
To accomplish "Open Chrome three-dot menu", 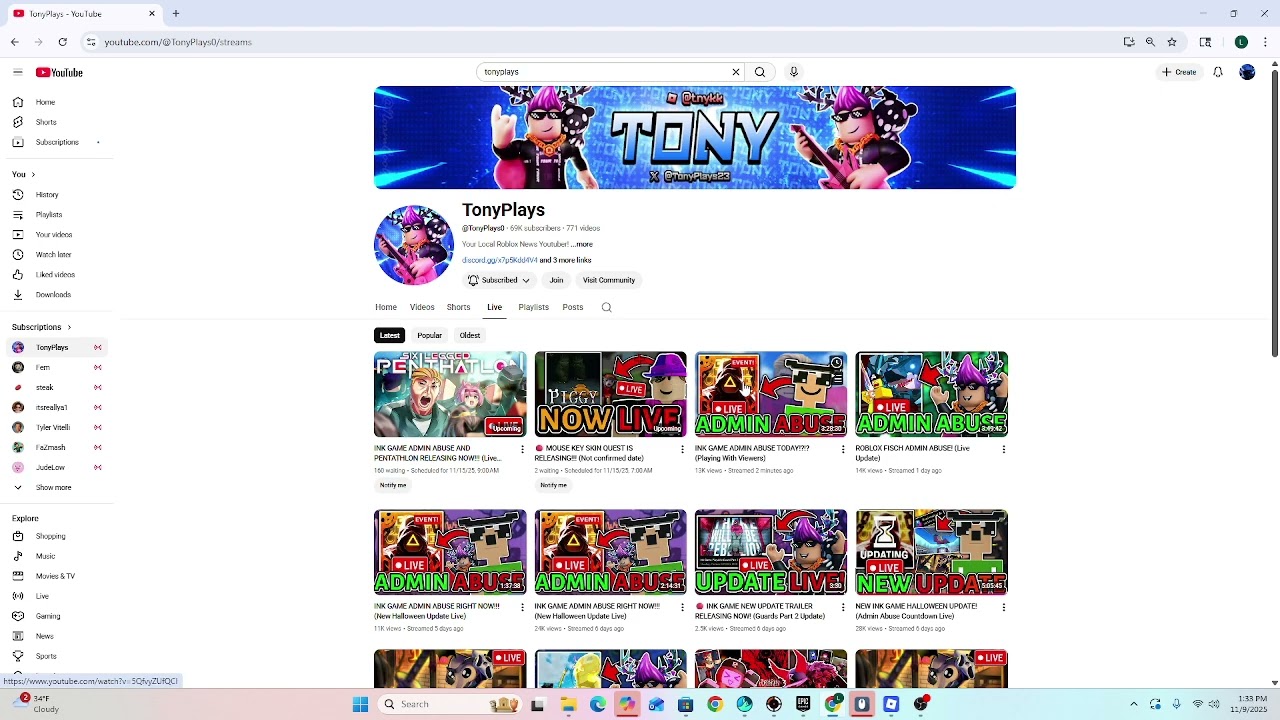I will coord(1265,42).
